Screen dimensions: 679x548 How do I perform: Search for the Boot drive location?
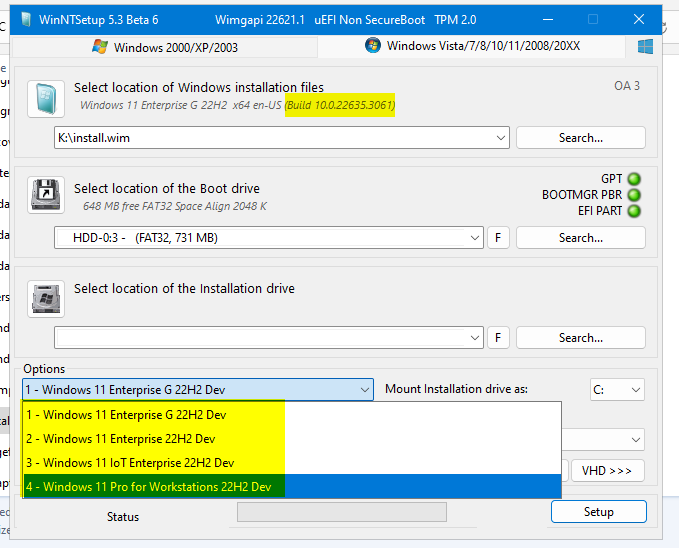(x=581, y=238)
